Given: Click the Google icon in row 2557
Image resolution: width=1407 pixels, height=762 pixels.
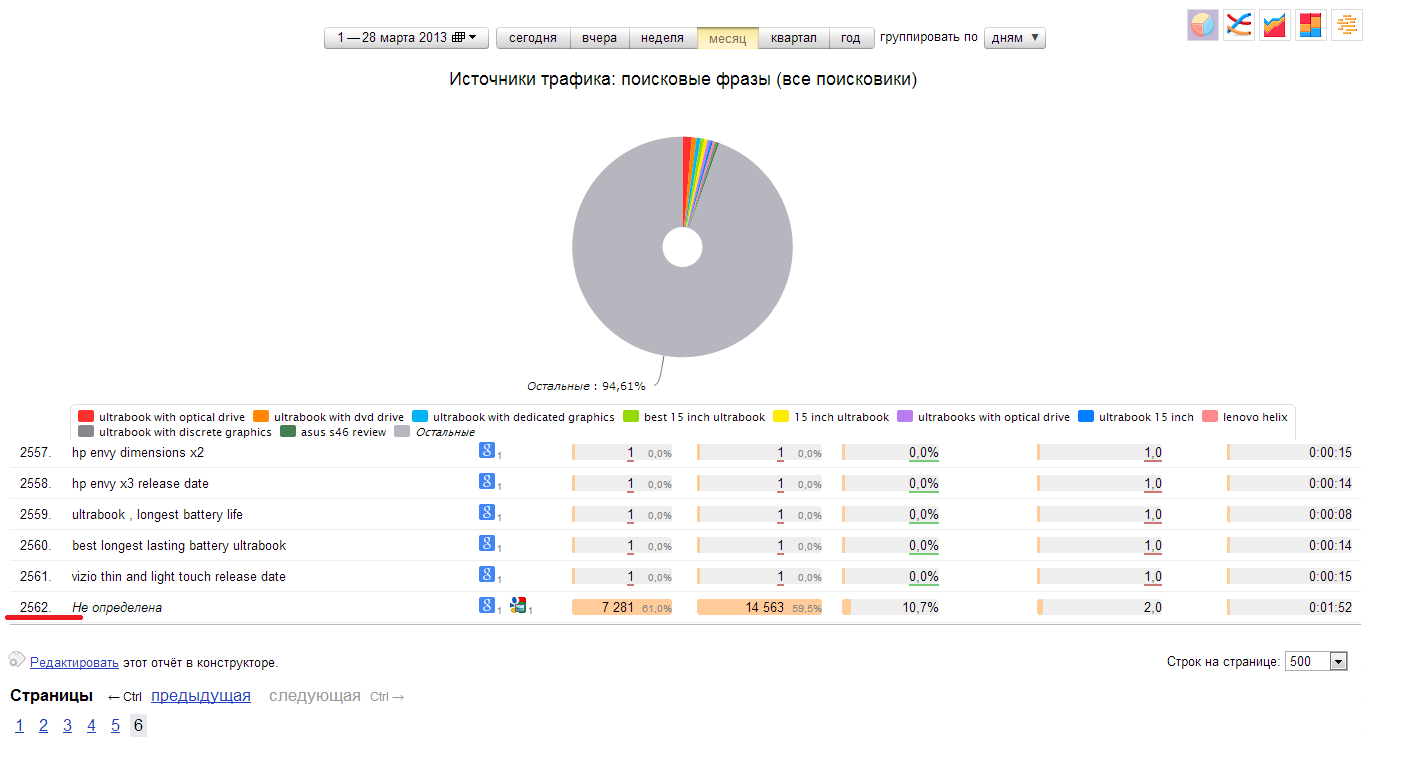Looking at the screenshot, I should (x=487, y=451).
